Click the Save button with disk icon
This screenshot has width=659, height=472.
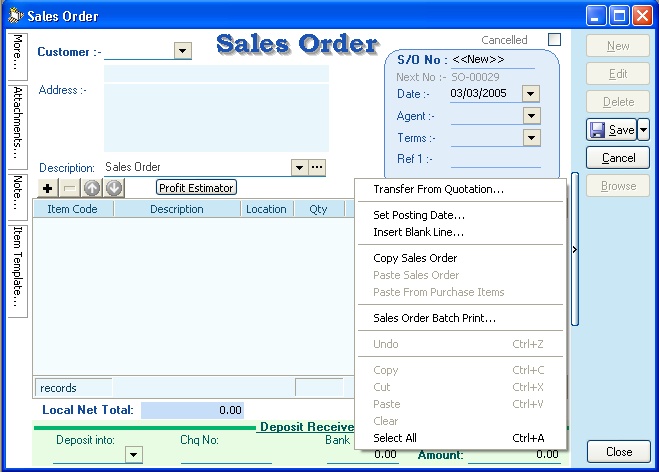pos(611,130)
